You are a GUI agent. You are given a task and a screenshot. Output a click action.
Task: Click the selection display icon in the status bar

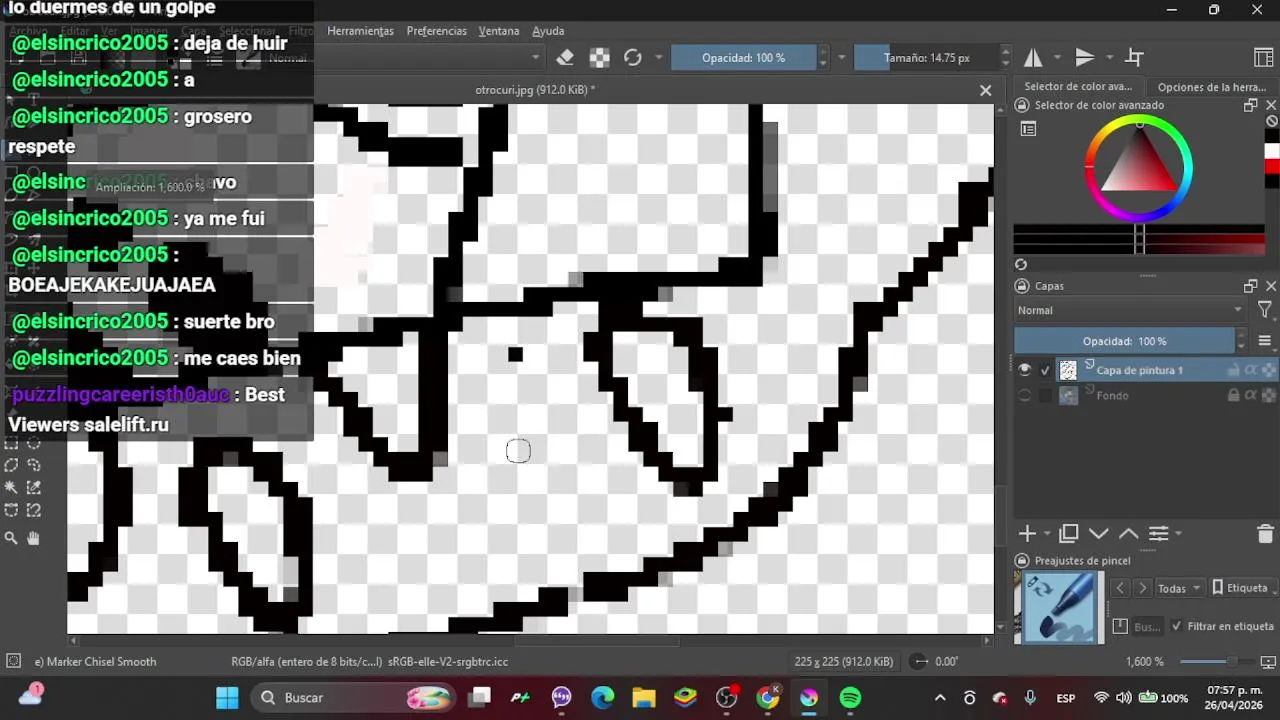point(14,661)
